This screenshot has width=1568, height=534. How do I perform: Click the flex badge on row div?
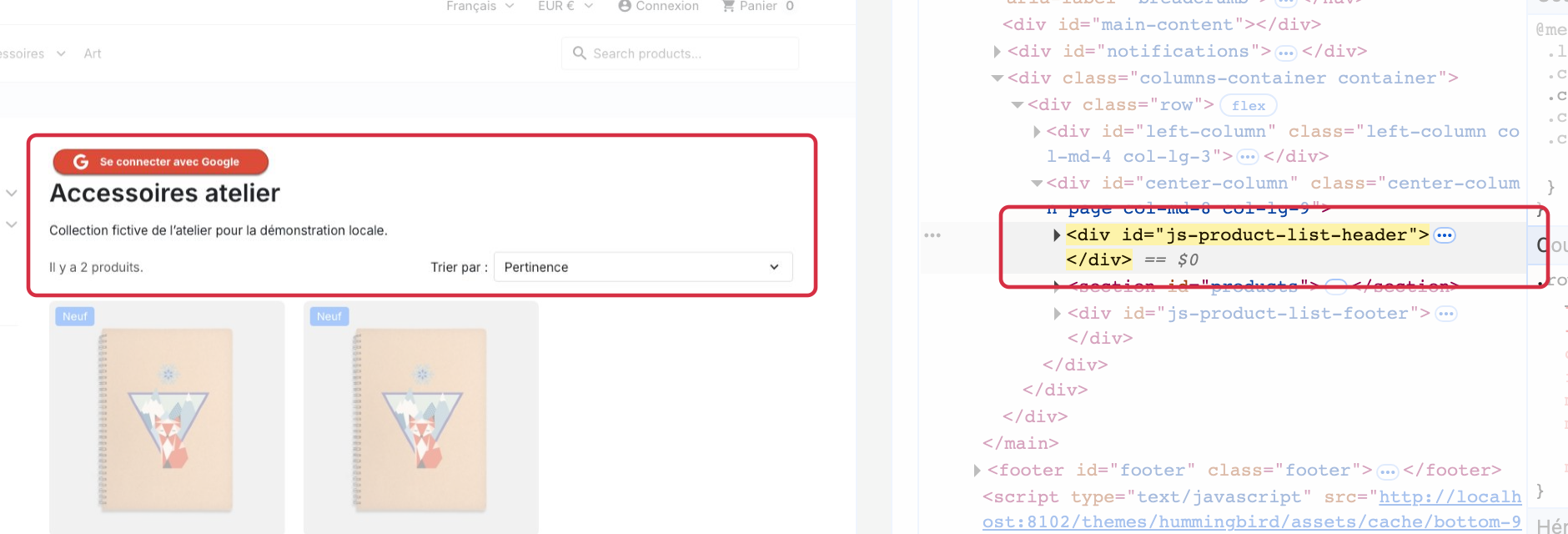pyautogui.click(x=1249, y=105)
